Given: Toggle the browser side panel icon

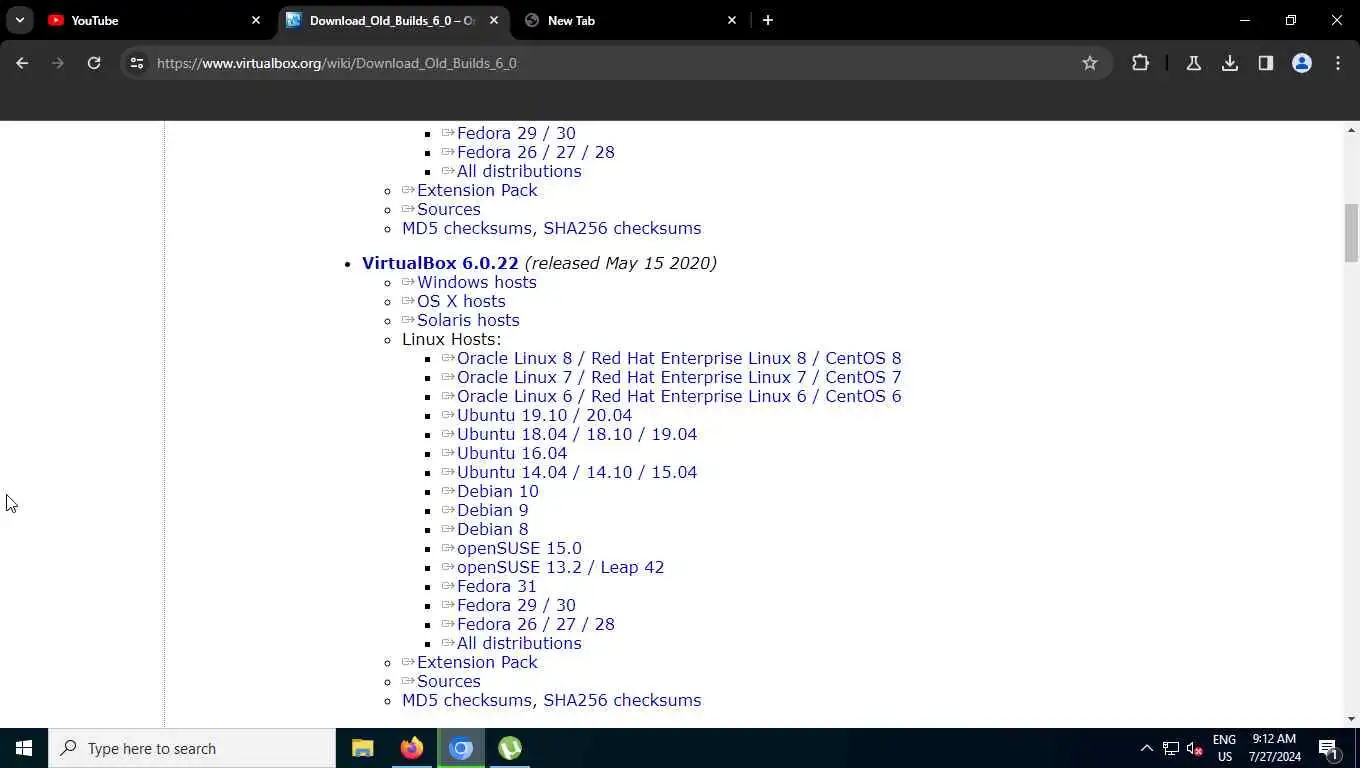Looking at the screenshot, I should (1266, 63).
